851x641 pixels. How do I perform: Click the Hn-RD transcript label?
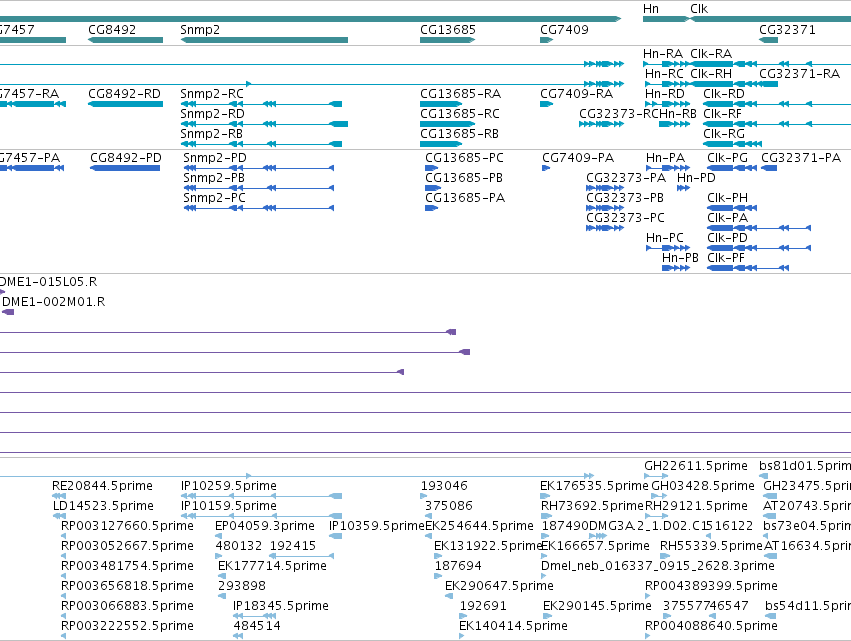click(x=665, y=93)
